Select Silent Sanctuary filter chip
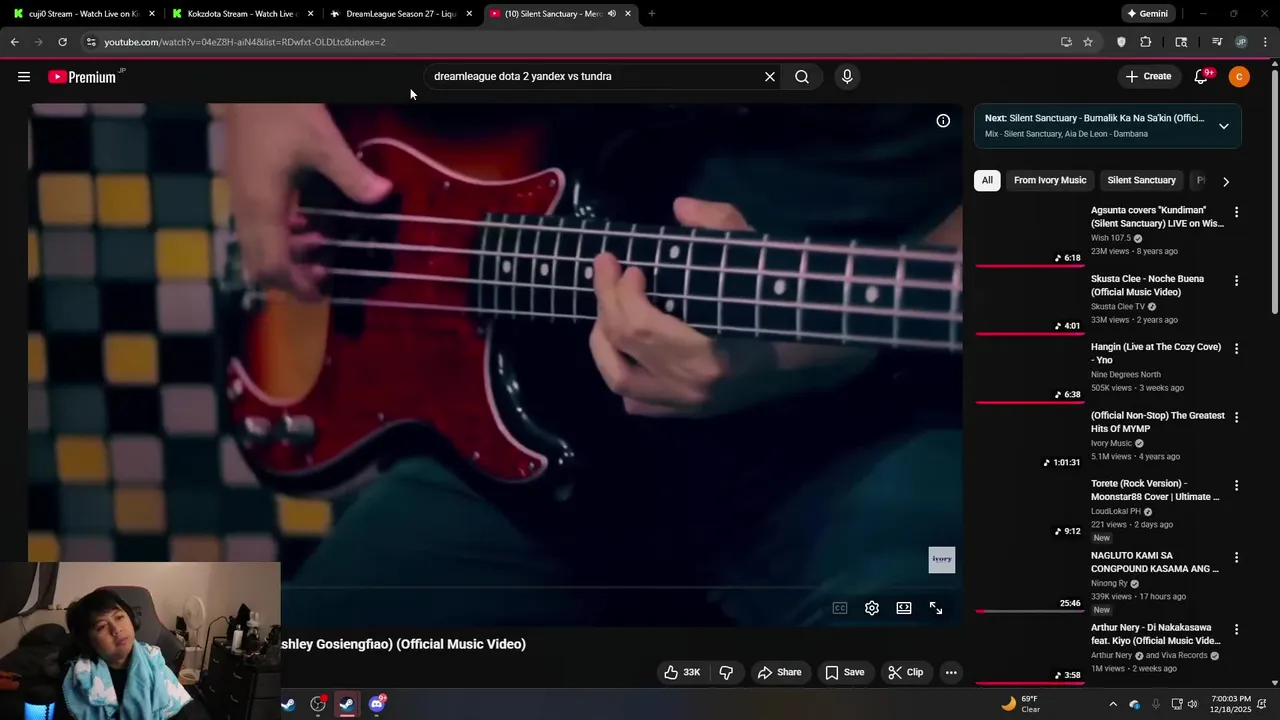This screenshot has width=1280, height=720. (x=1141, y=180)
